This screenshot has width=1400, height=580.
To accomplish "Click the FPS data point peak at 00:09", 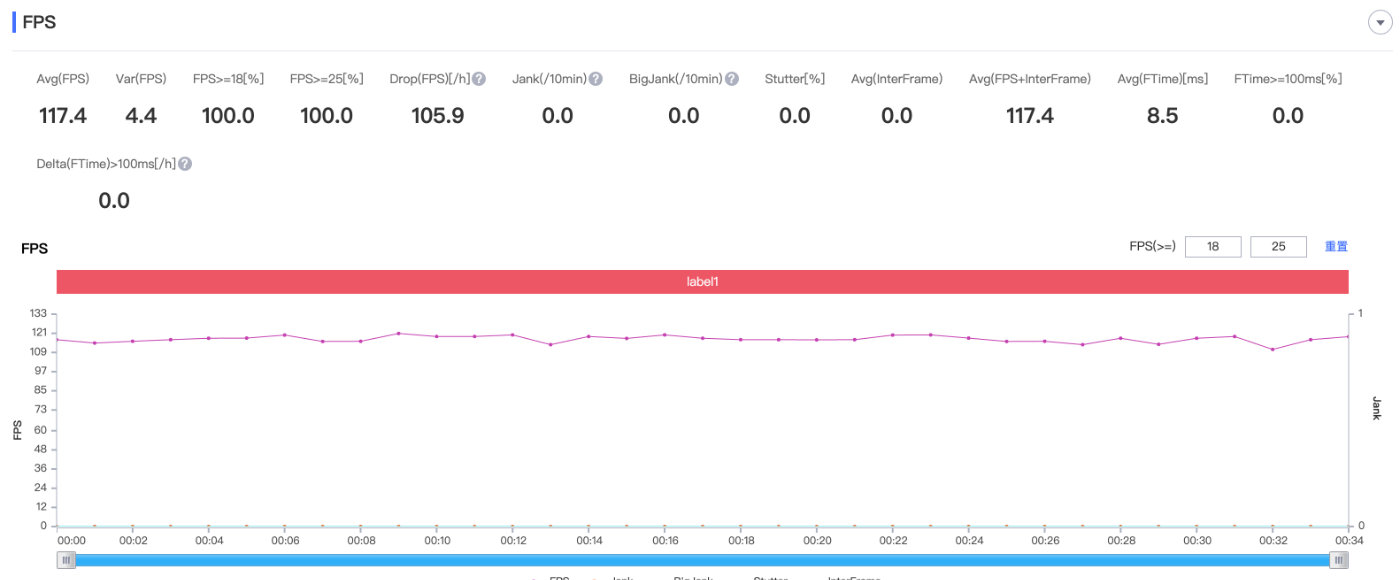I will point(399,333).
